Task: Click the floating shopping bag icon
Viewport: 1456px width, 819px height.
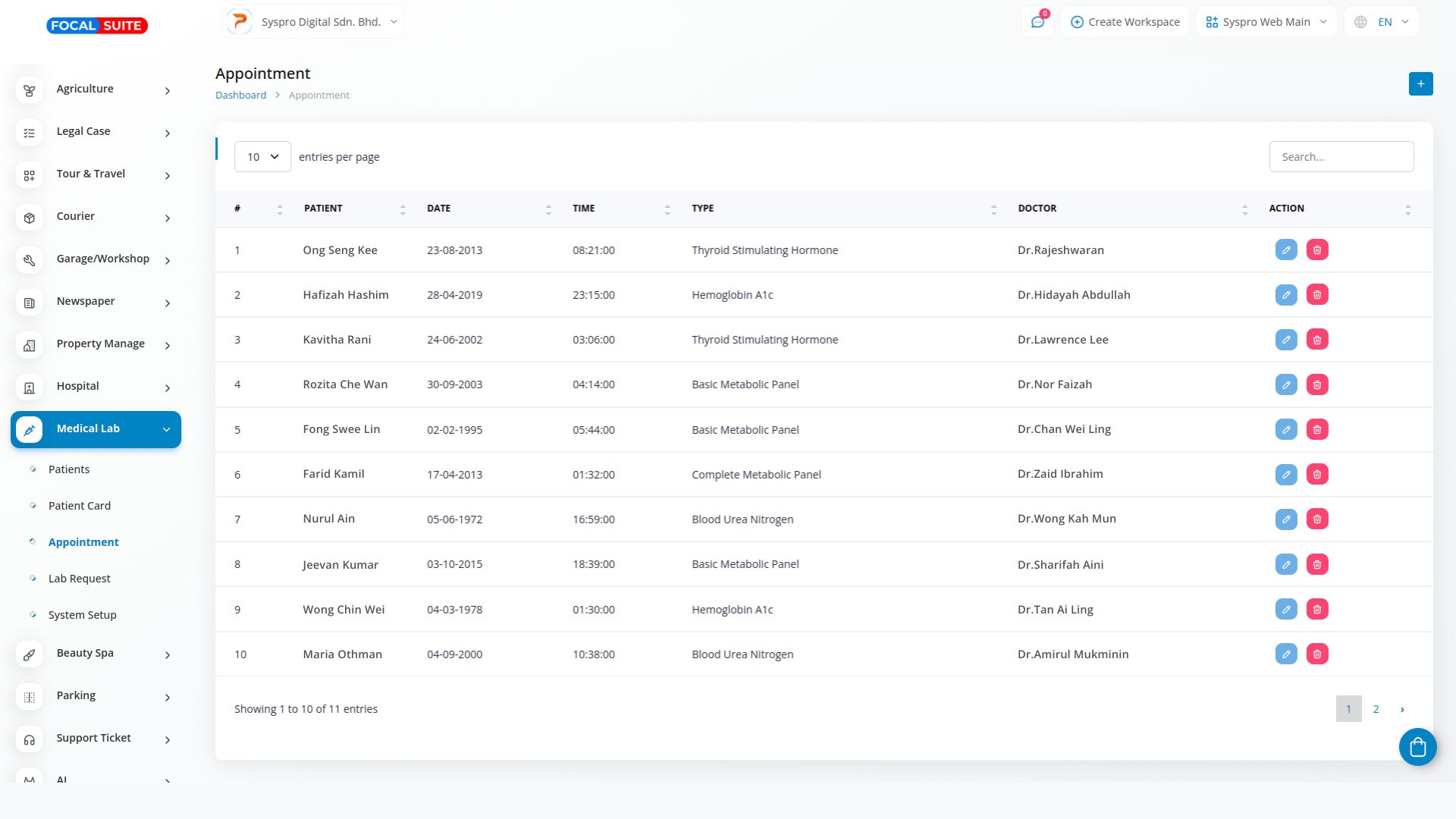Action: pyautogui.click(x=1417, y=748)
